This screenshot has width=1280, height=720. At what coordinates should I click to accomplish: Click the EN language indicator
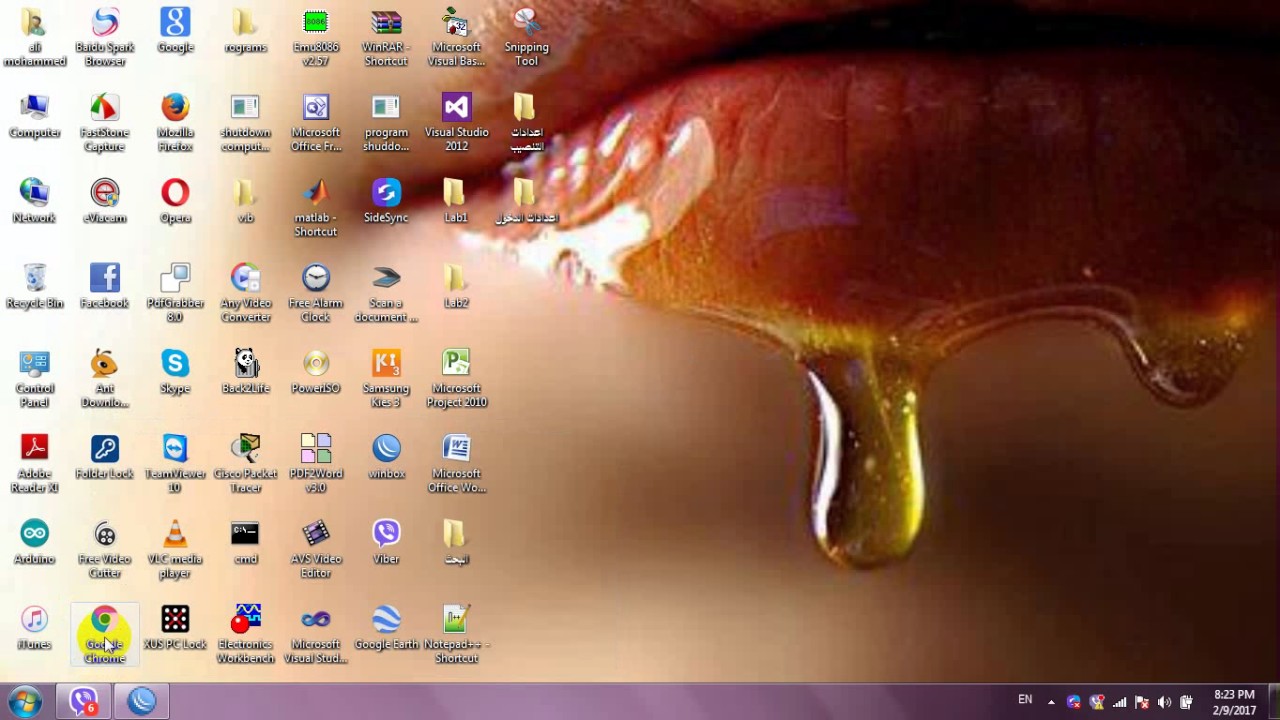pos(1025,700)
